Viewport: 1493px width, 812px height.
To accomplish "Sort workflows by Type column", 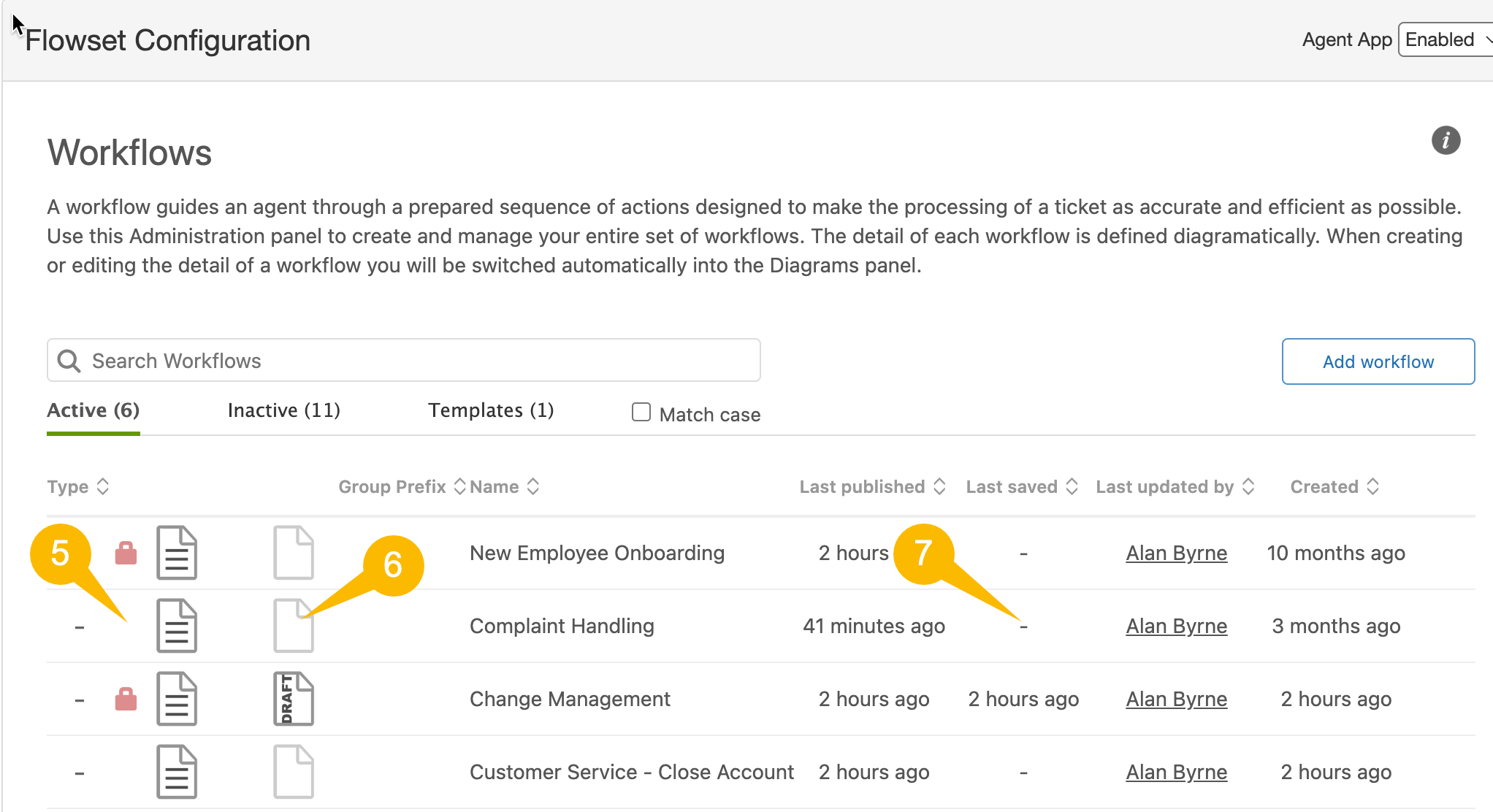I will (x=78, y=486).
